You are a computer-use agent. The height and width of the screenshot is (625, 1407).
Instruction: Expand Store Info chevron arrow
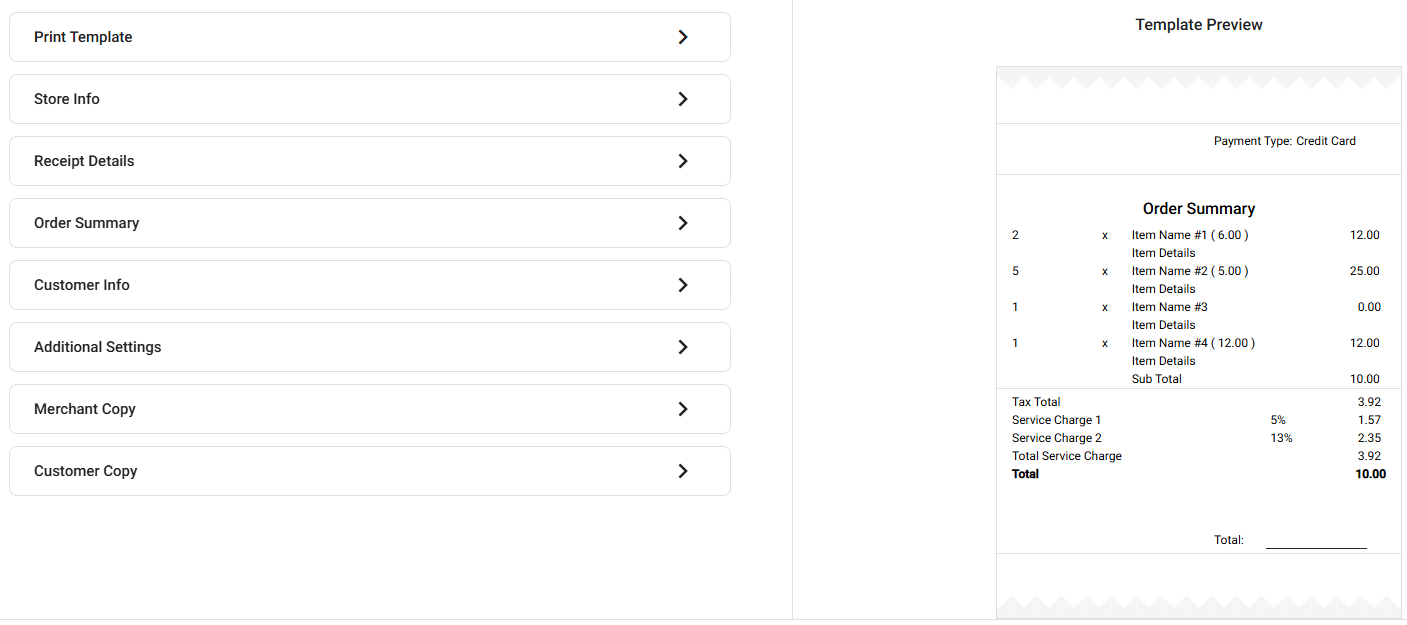point(683,99)
